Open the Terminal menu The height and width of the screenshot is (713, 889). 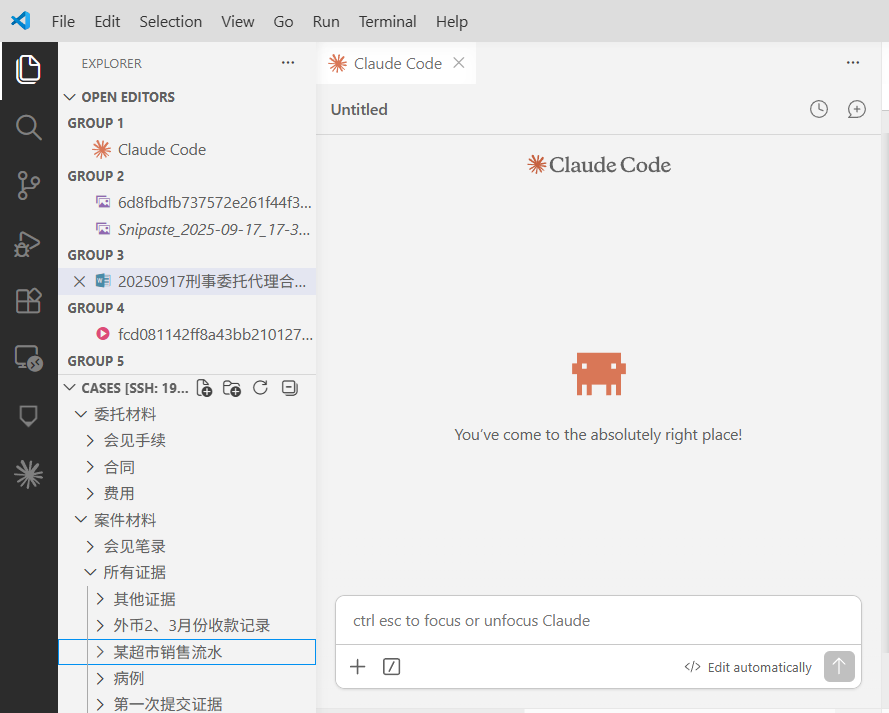(x=387, y=22)
